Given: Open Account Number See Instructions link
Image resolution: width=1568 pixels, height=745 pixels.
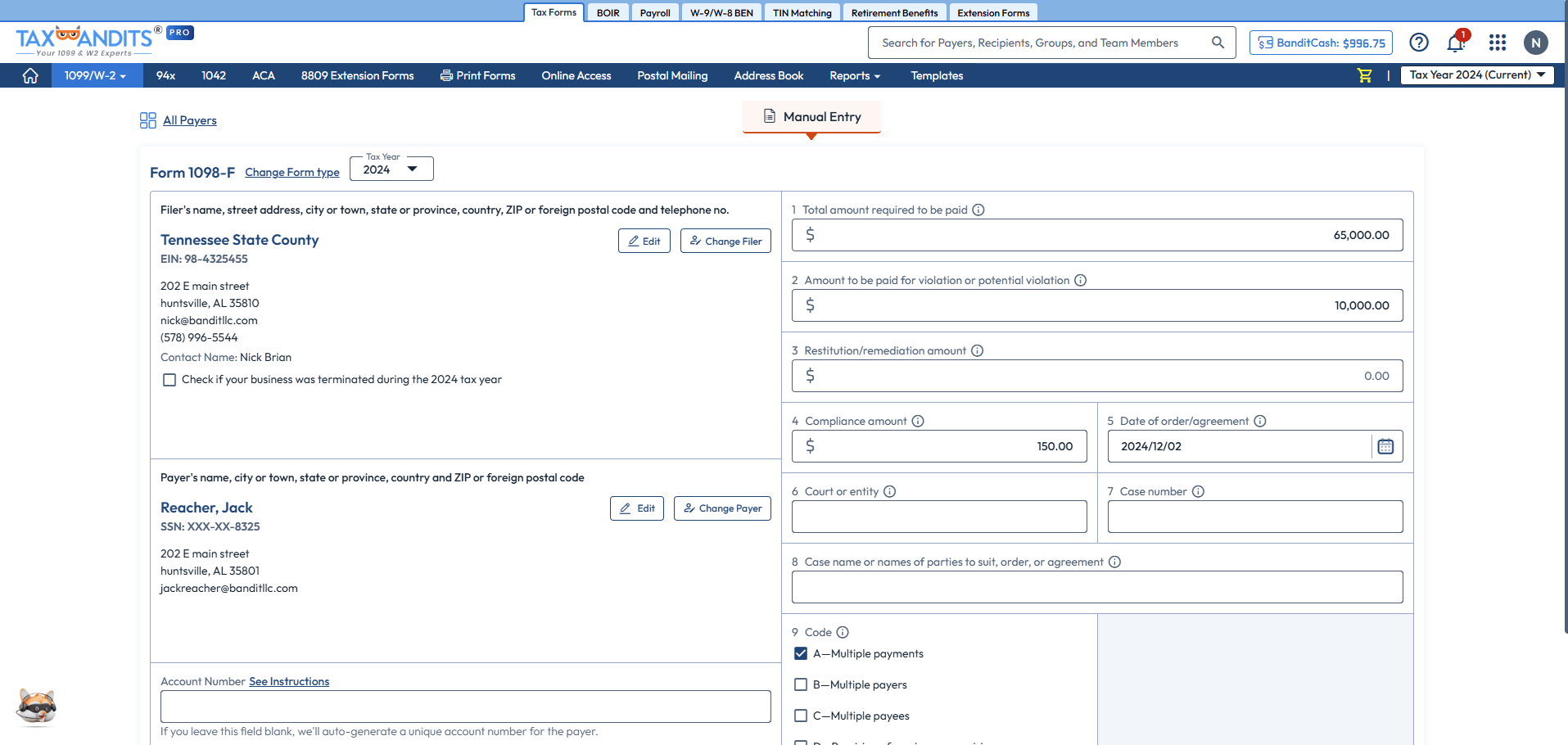Looking at the screenshot, I should (x=289, y=681).
